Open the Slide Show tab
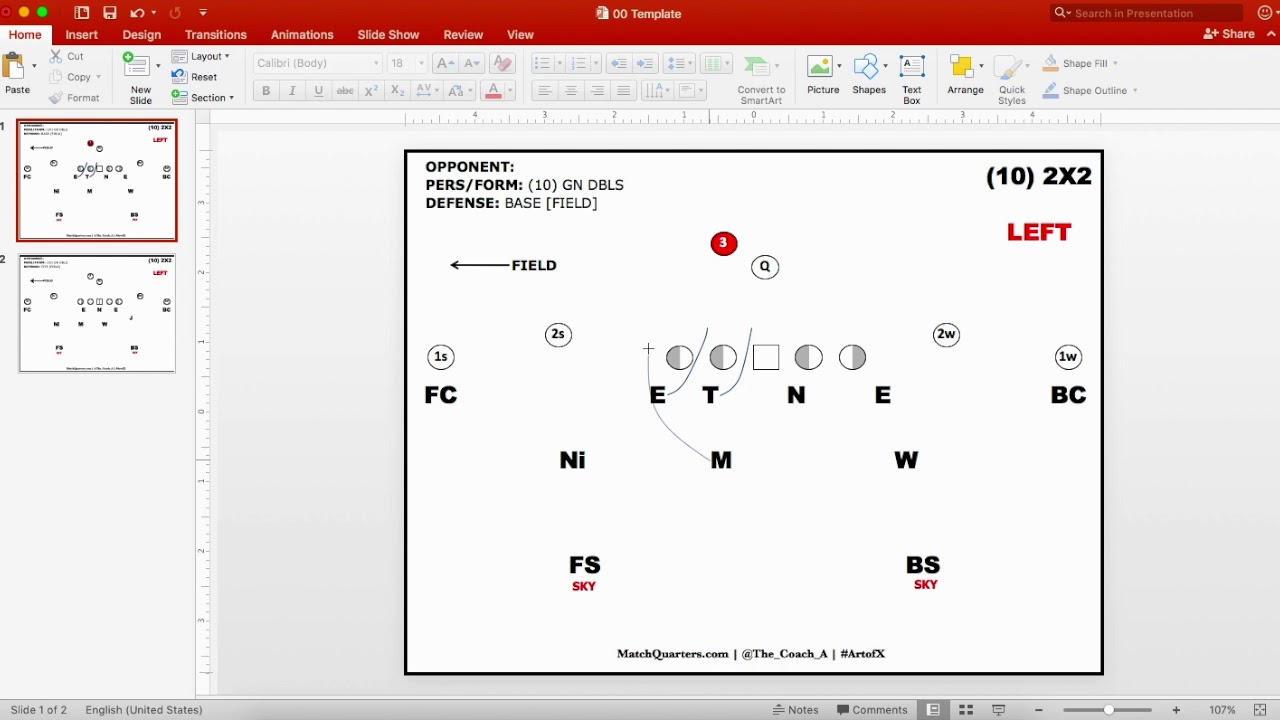This screenshot has width=1280, height=720. 390,34
